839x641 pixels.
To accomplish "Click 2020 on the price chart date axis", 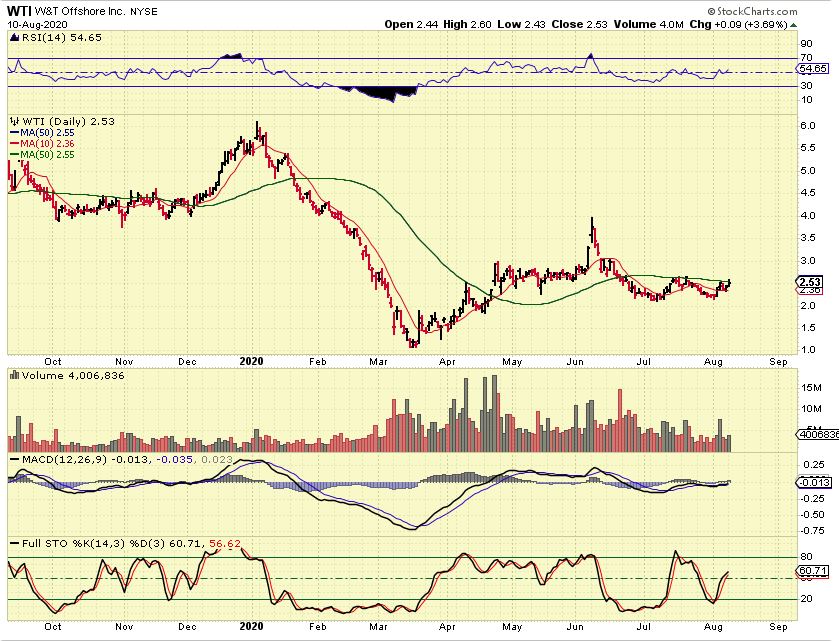I will click(251, 361).
